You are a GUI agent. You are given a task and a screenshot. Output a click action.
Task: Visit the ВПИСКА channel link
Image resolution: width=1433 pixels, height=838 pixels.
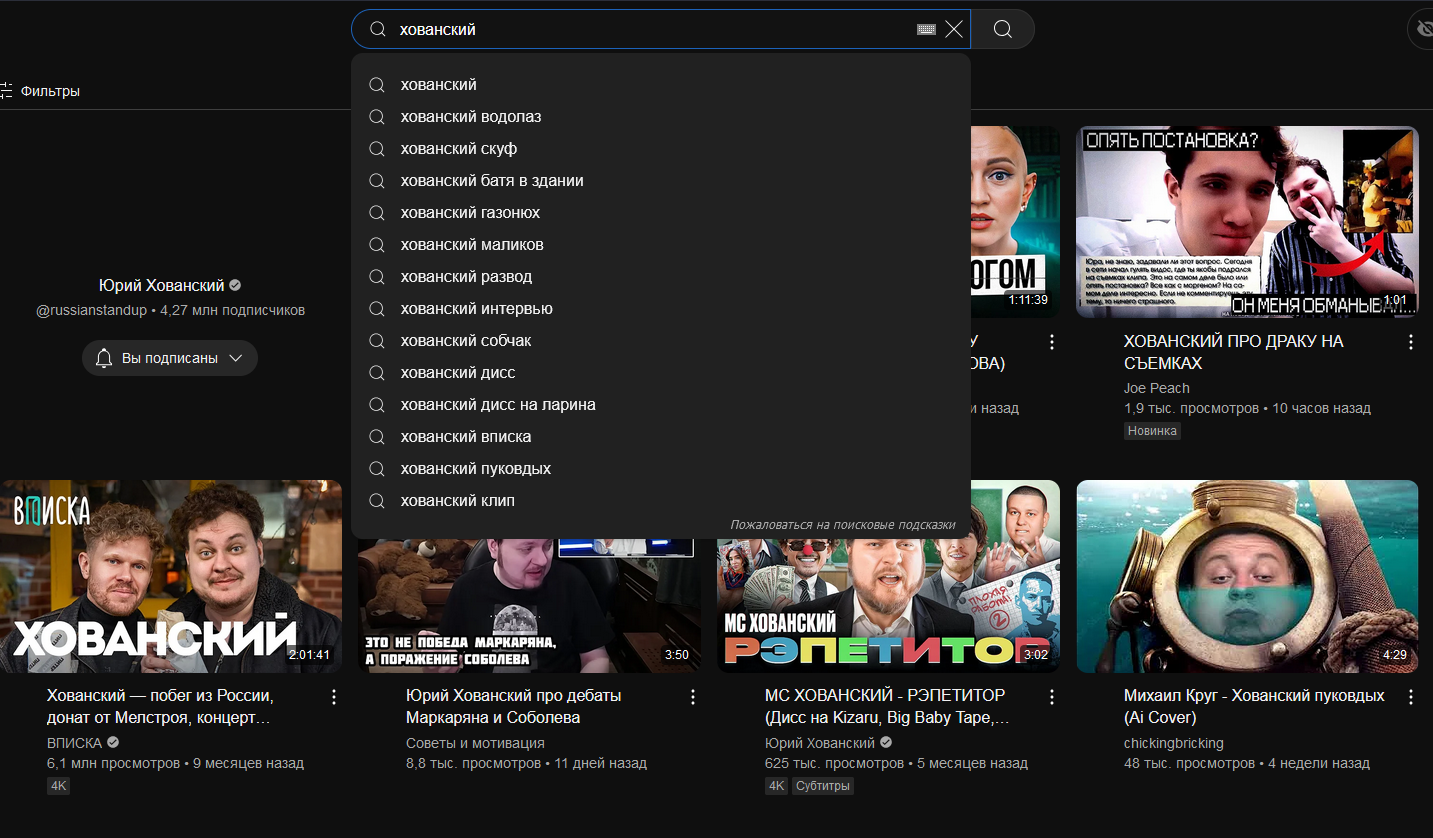[x=74, y=743]
